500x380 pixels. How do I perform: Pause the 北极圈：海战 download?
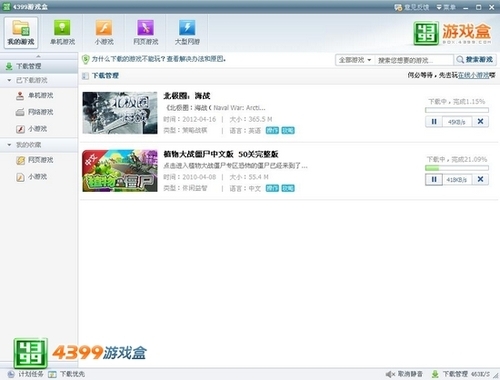[434, 122]
